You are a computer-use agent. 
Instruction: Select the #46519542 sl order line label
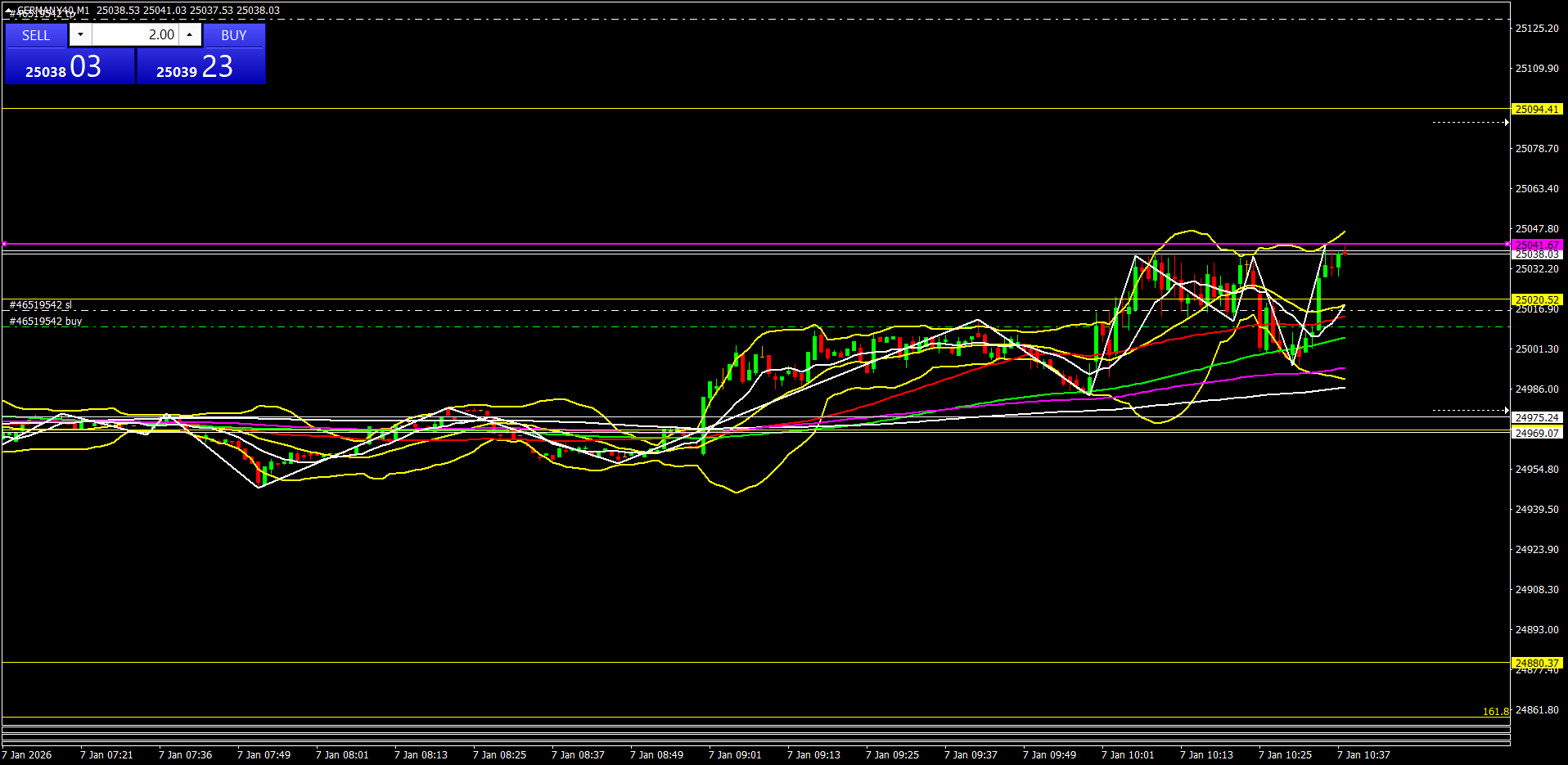[x=40, y=305]
